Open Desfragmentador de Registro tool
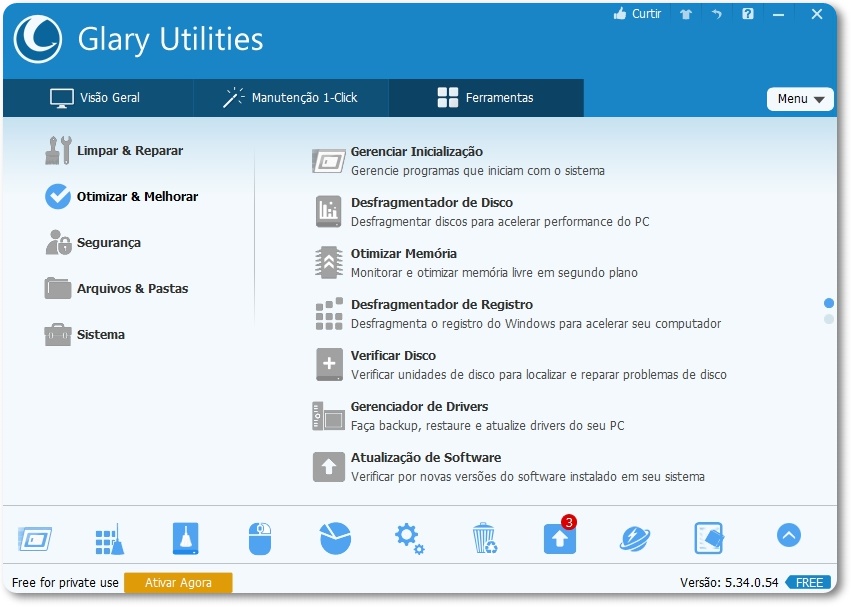 (442, 305)
